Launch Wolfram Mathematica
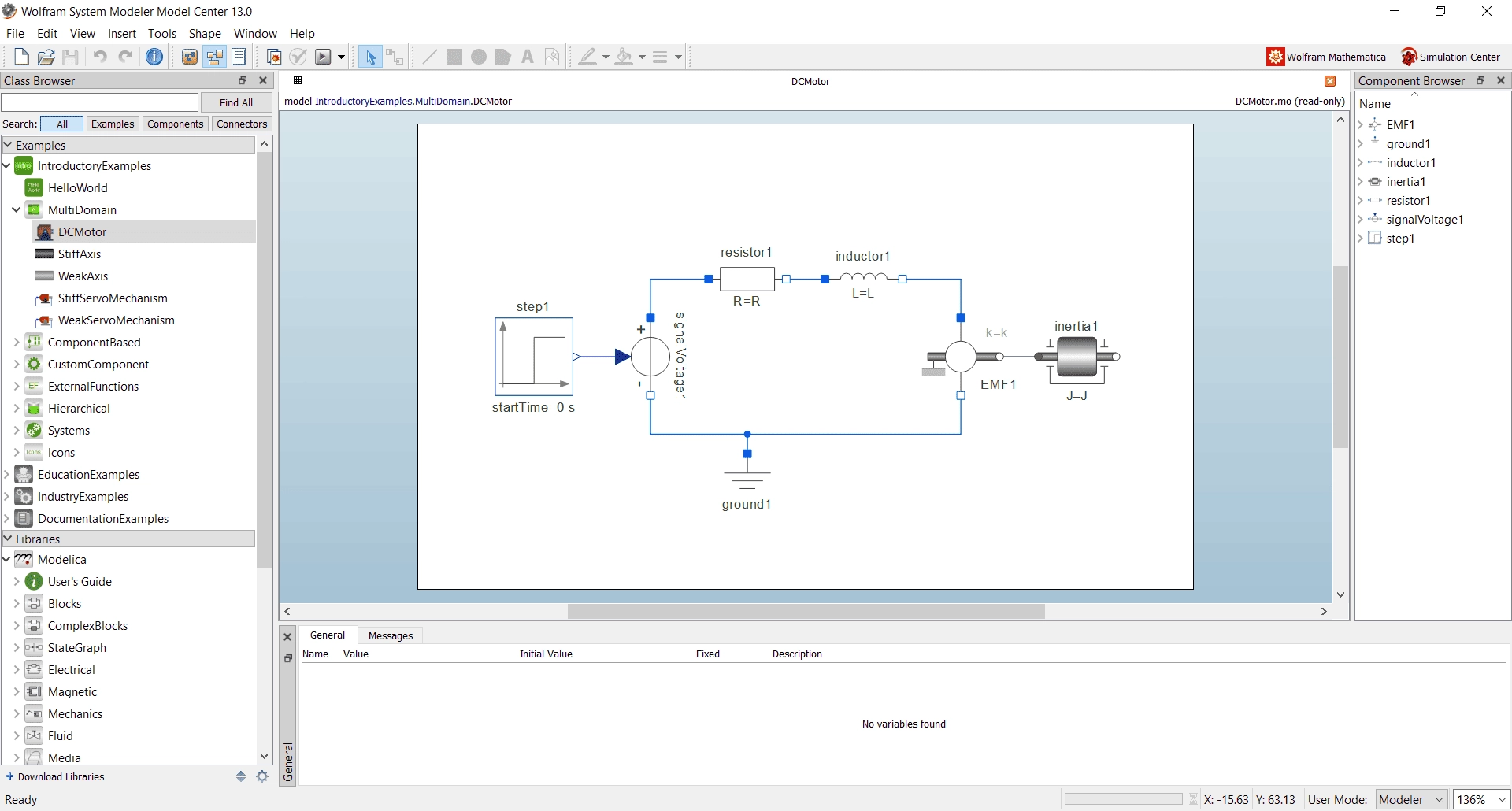This screenshot has width=1512, height=811. pos(1326,57)
